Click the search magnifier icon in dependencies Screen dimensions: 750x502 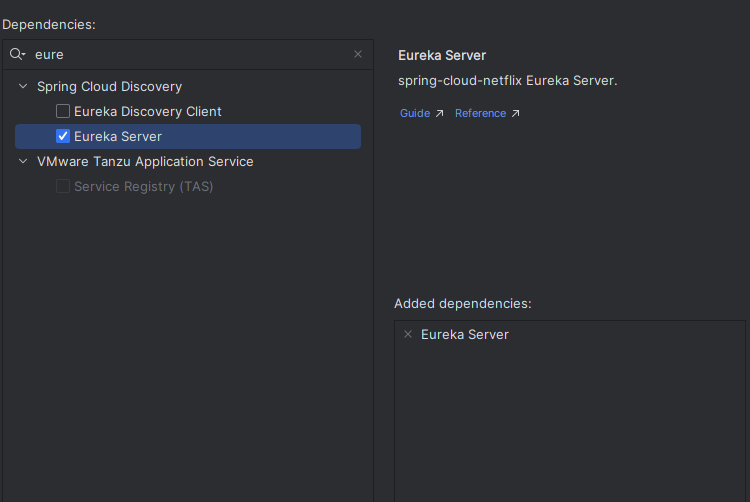pos(17,54)
